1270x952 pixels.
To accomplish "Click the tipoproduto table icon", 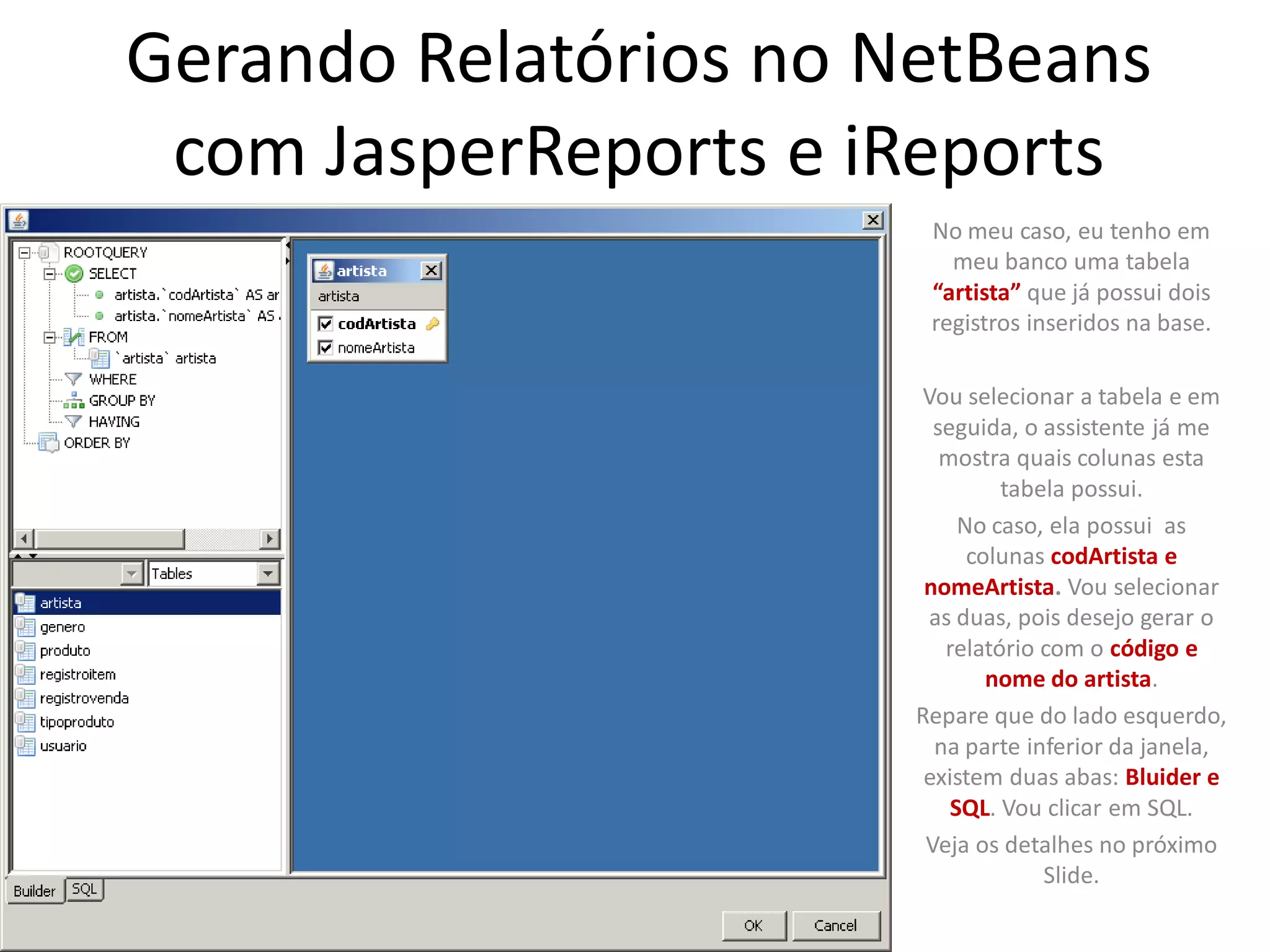I will 25,721.
